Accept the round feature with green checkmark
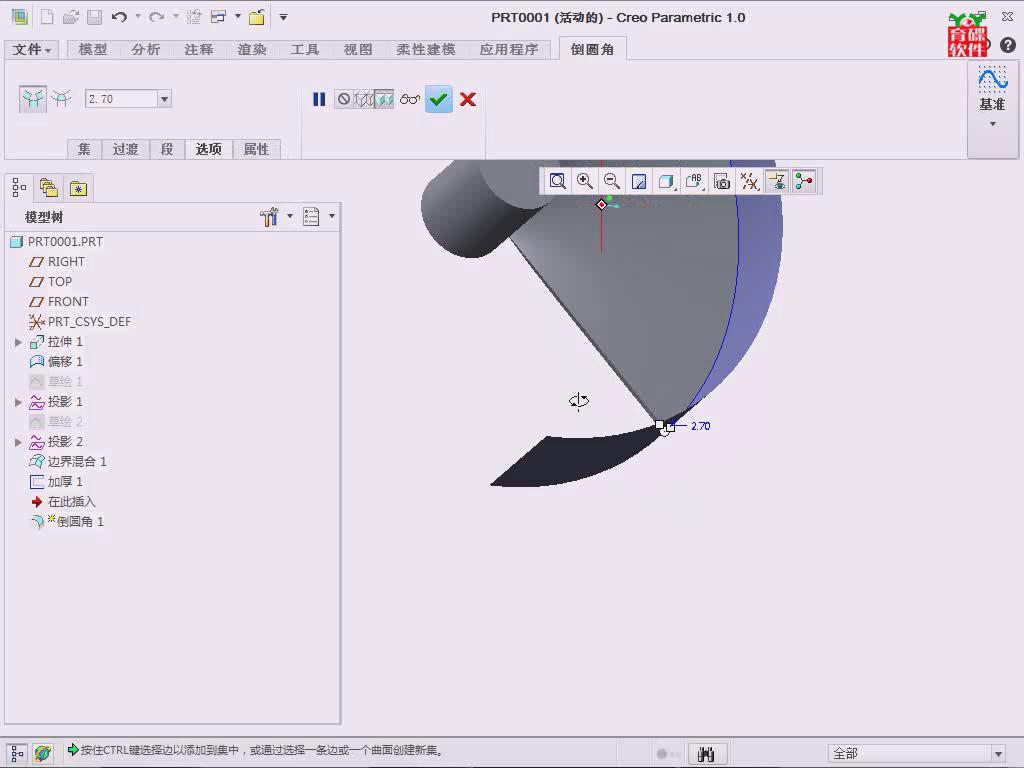 [439, 99]
